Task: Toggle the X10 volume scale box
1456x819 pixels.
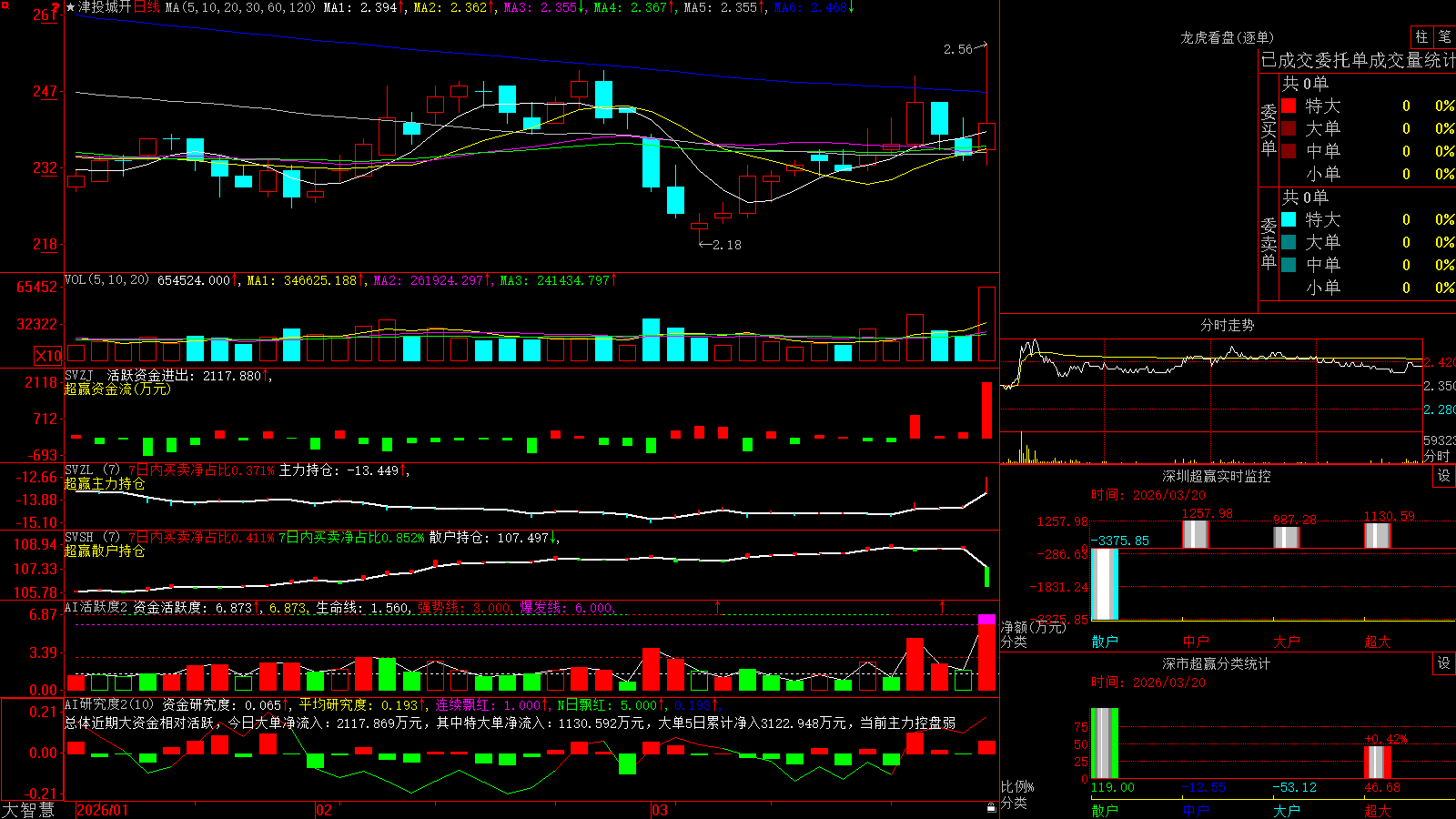Action: (49, 356)
